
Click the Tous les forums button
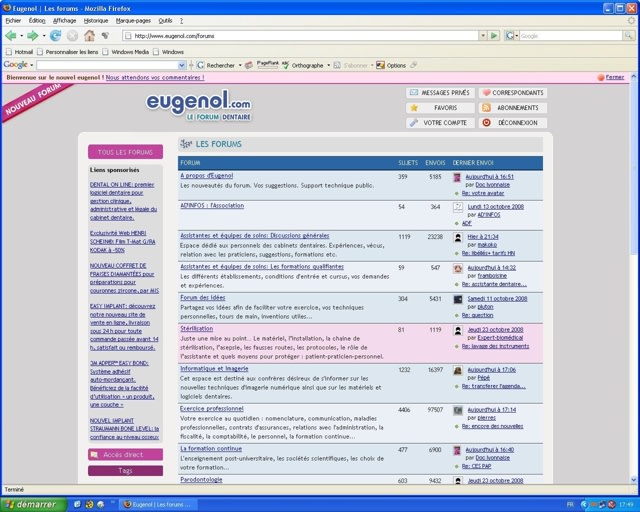[125, 152]
